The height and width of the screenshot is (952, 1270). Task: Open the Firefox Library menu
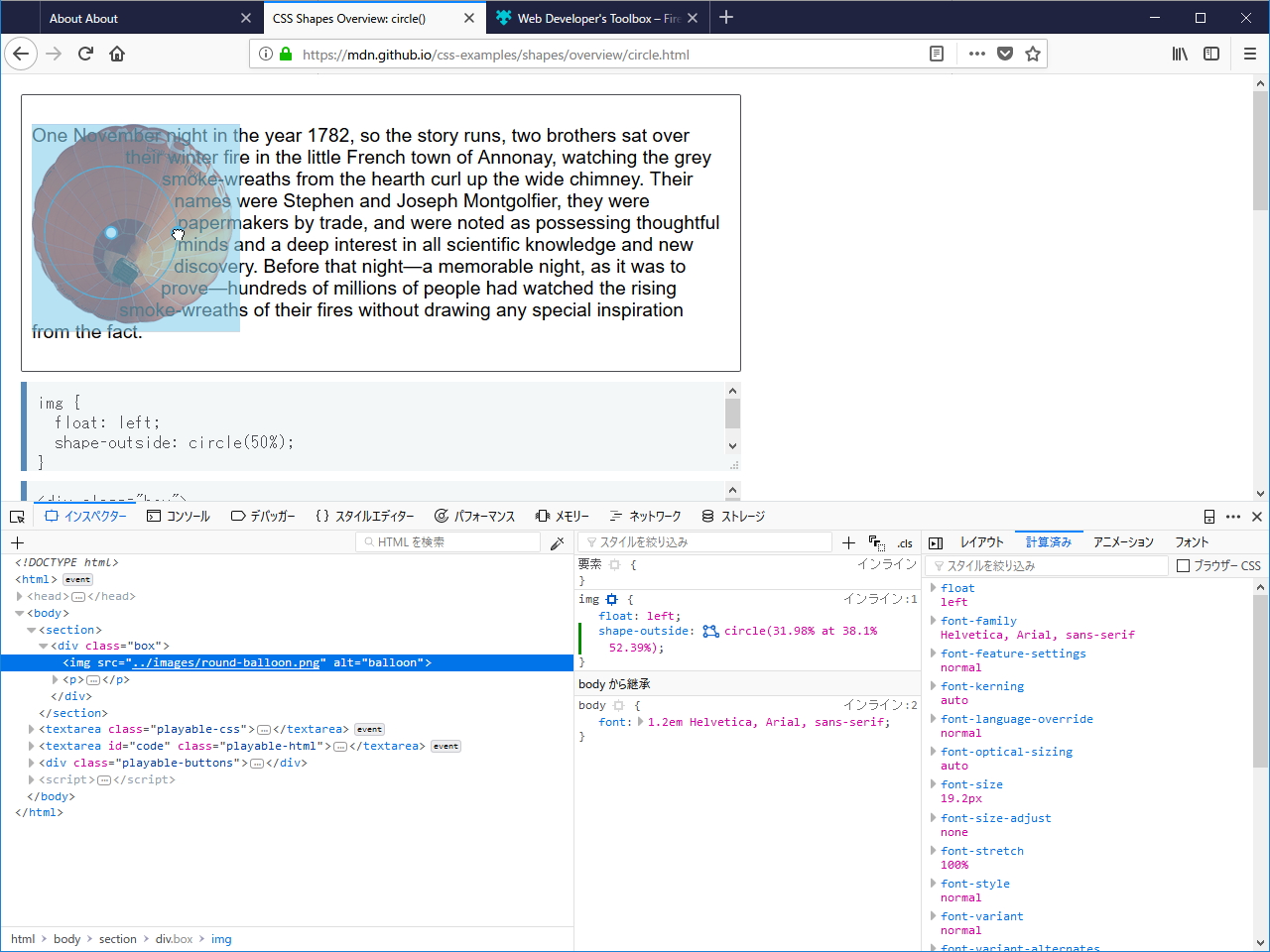tap(1180, 54)
